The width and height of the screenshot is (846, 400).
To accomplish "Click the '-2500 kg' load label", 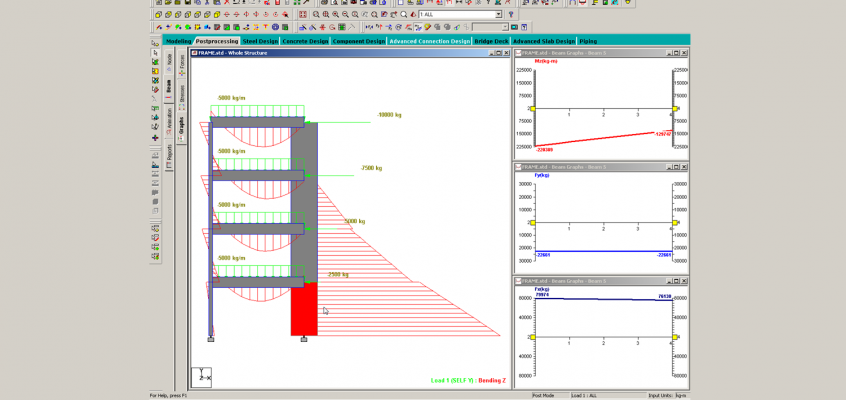I will pos(338,275).
